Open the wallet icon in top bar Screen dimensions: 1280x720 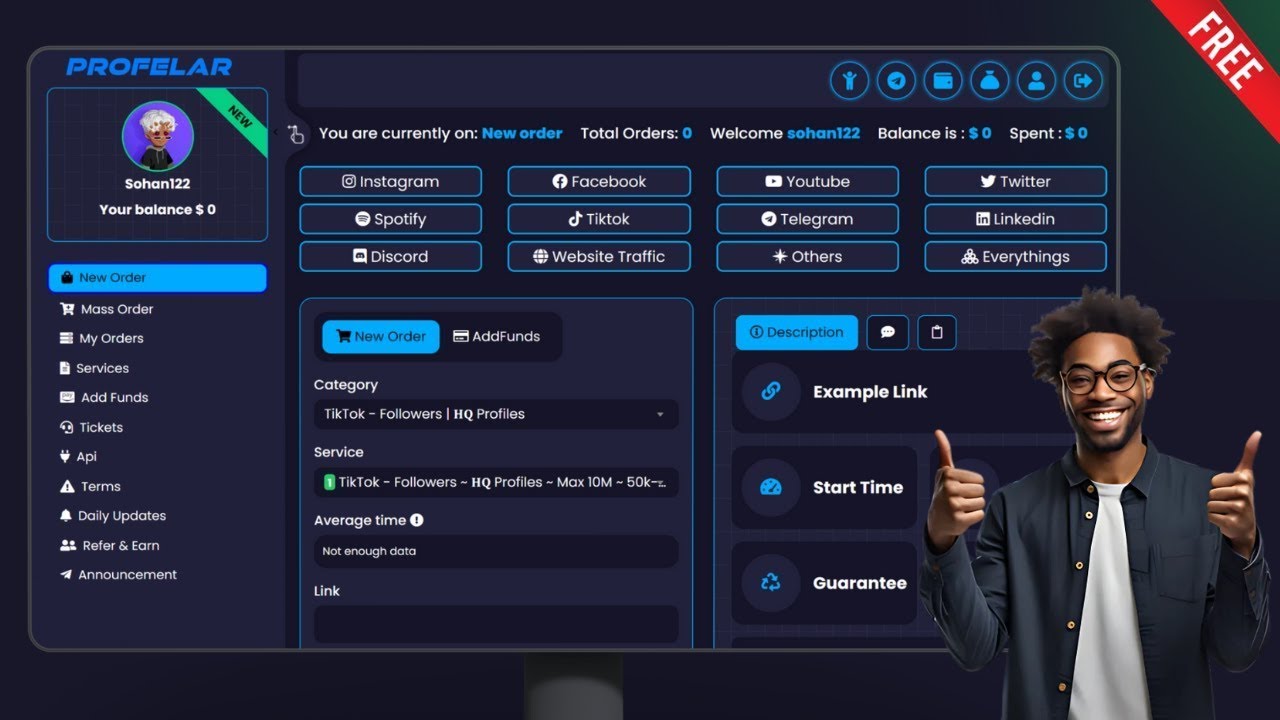point(943,81)
